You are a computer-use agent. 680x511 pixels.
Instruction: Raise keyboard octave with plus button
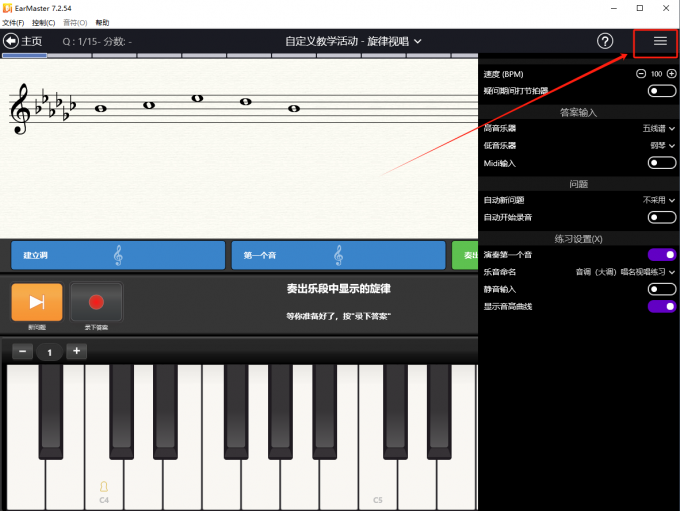tap(77, 351)
